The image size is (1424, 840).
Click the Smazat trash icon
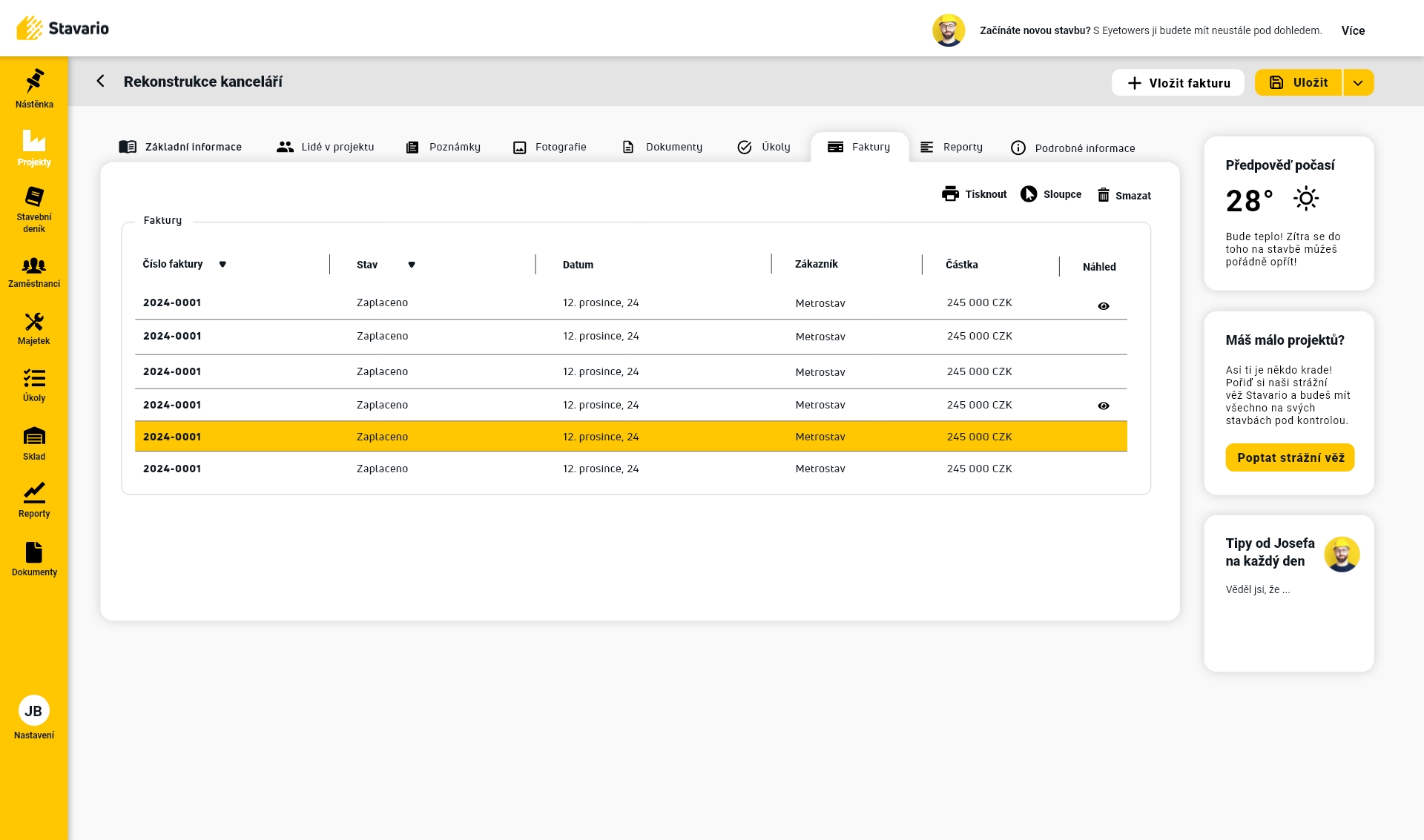tap(1103, 195)
